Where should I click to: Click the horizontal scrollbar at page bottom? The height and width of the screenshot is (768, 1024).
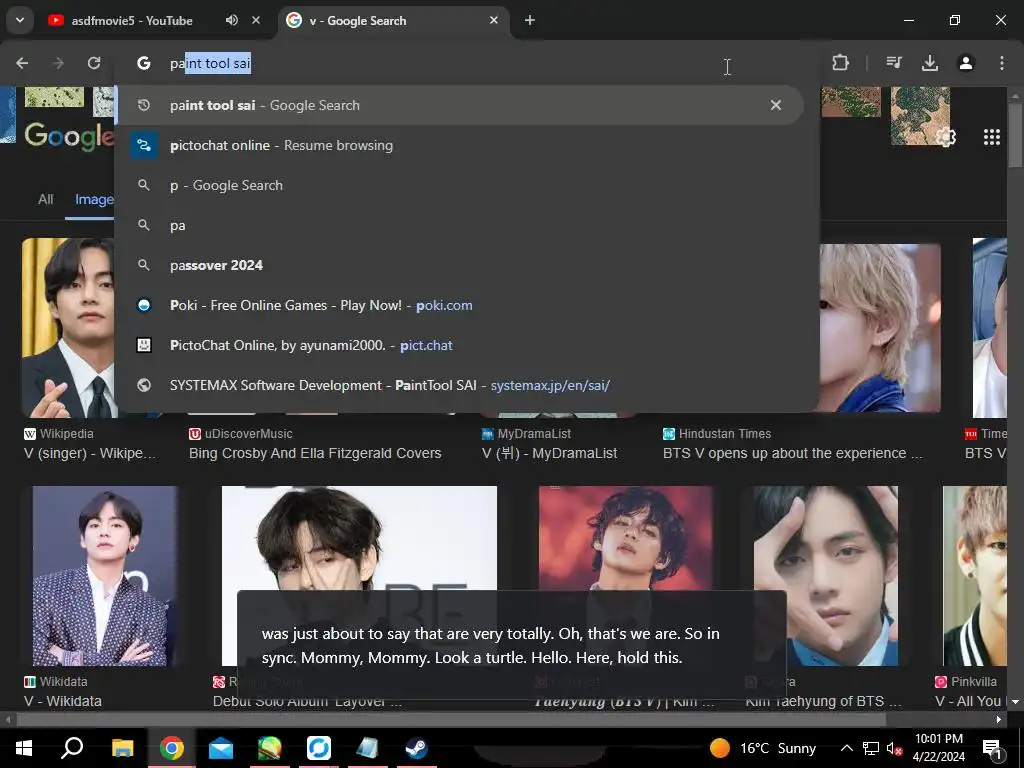(451, 720)
